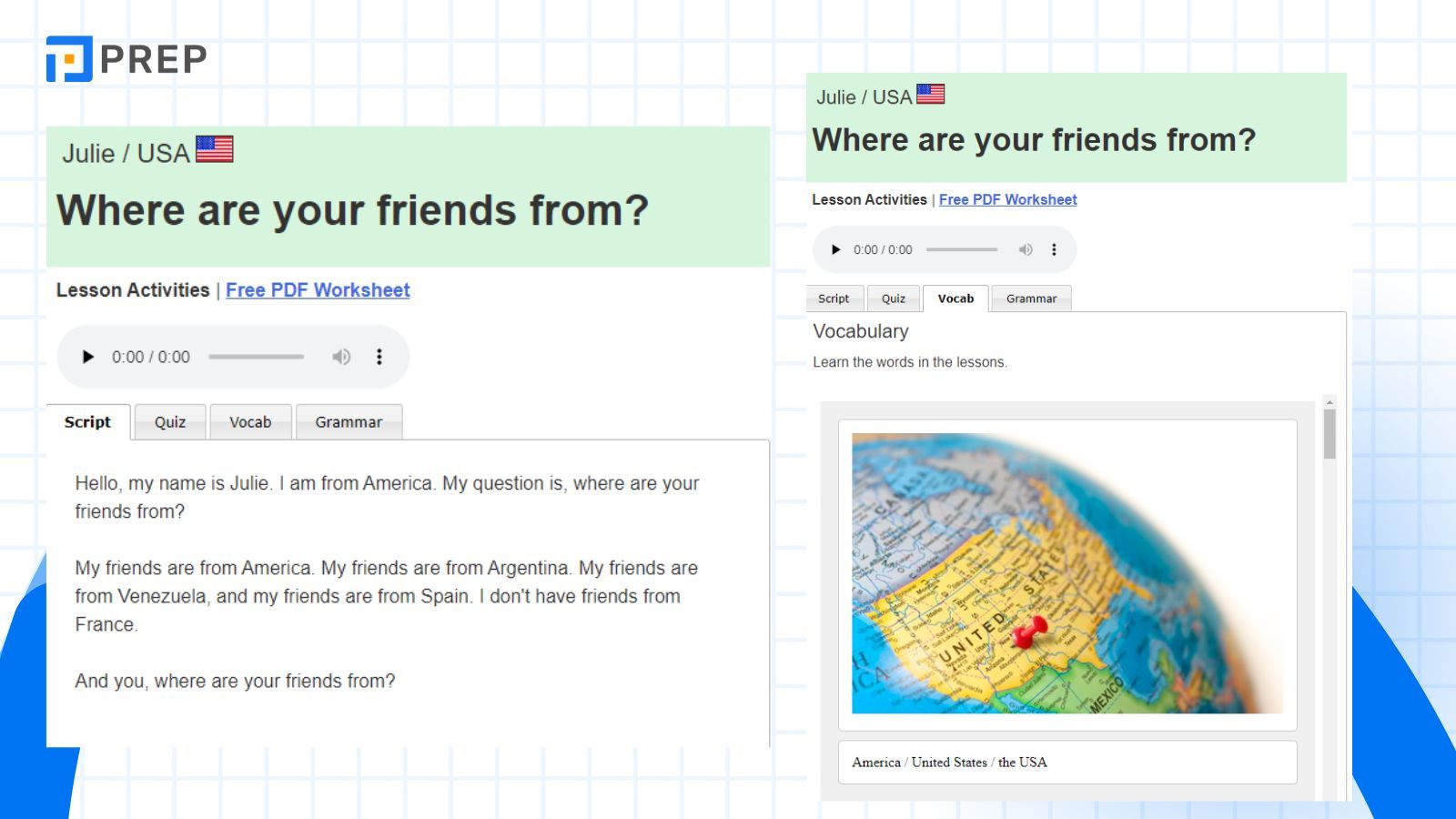
Task: Switch to Quiz tab in right panel
Action: pyautogui.click(x=894, y=298)
